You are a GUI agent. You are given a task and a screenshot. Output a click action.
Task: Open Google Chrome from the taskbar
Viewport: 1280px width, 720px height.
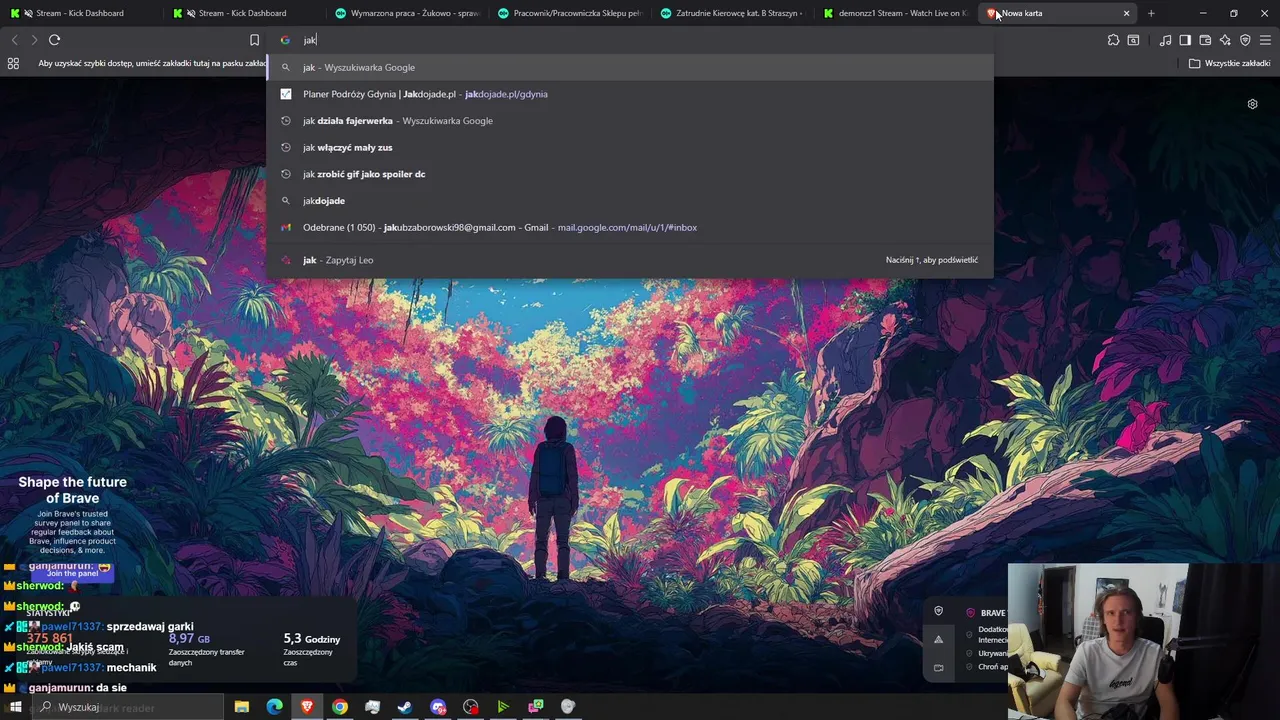point(340,707)
